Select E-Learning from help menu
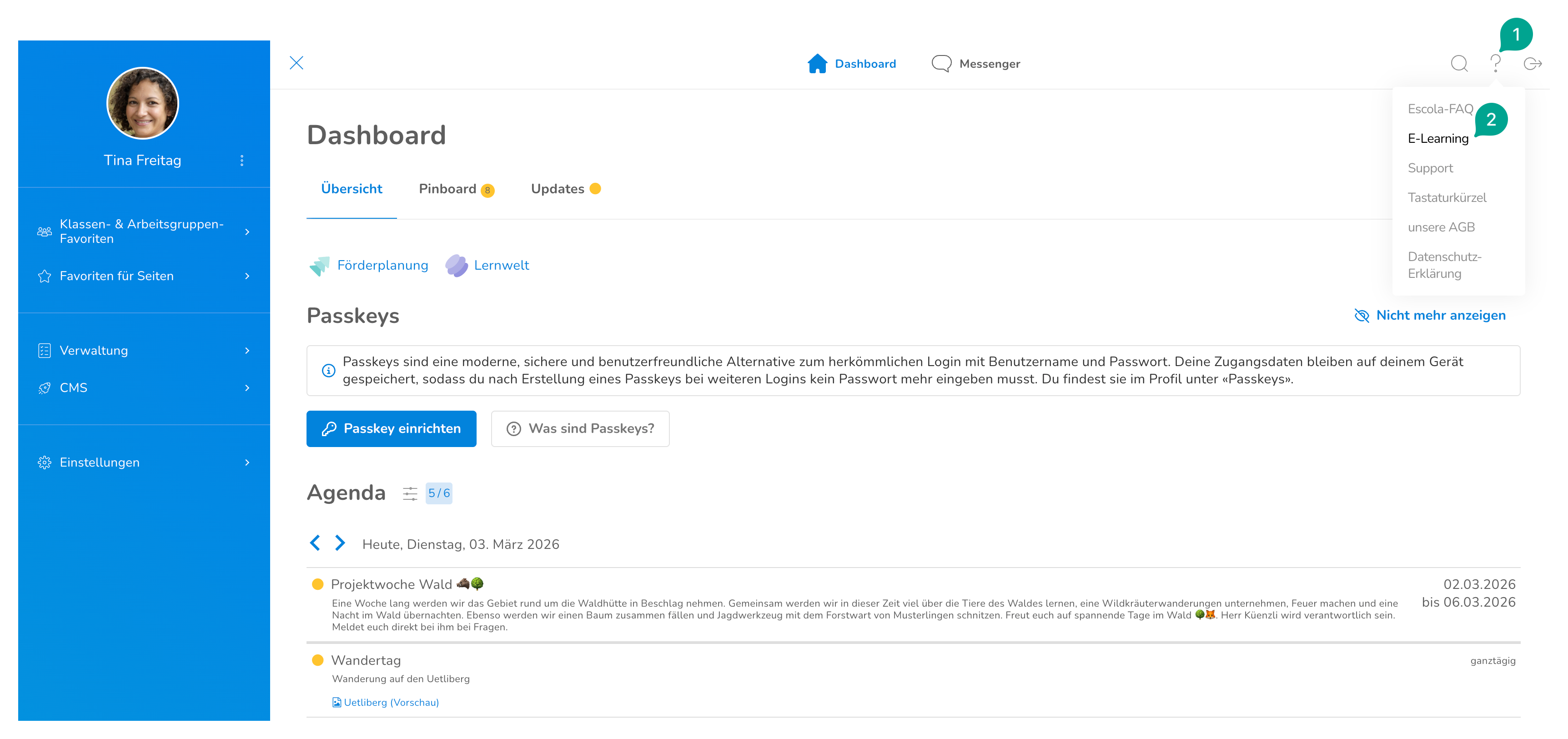Image resolution: width=1568 pixels, height=739 pixels. click(x=1438, y=139)
